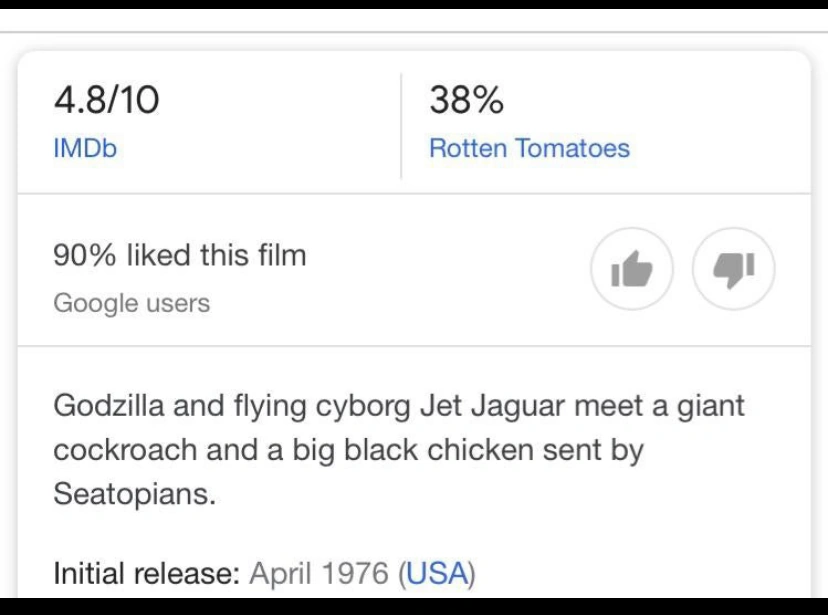Click the thumbs up like button
Screen dimensions: 828x615
[x=632, y=269]
